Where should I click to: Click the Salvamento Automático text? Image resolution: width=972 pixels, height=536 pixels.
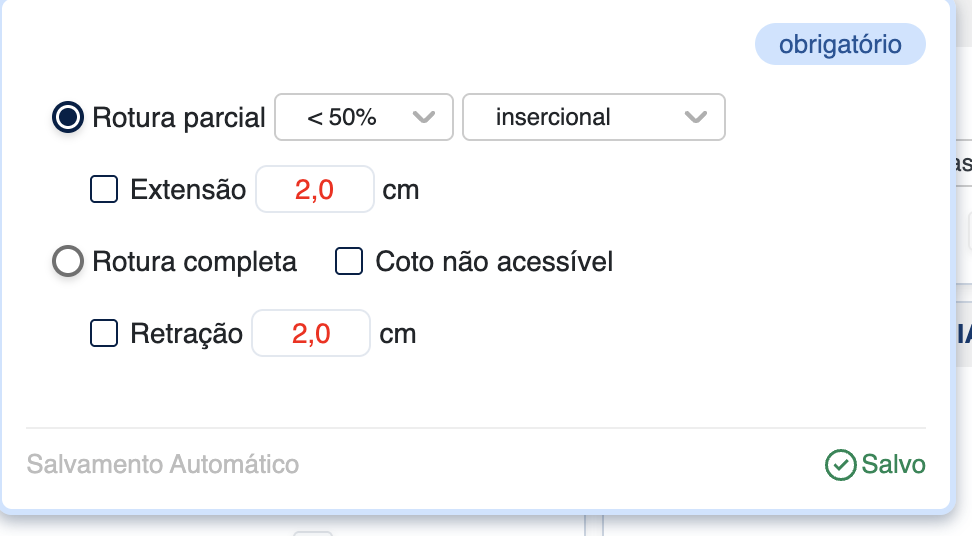(163, 465)
